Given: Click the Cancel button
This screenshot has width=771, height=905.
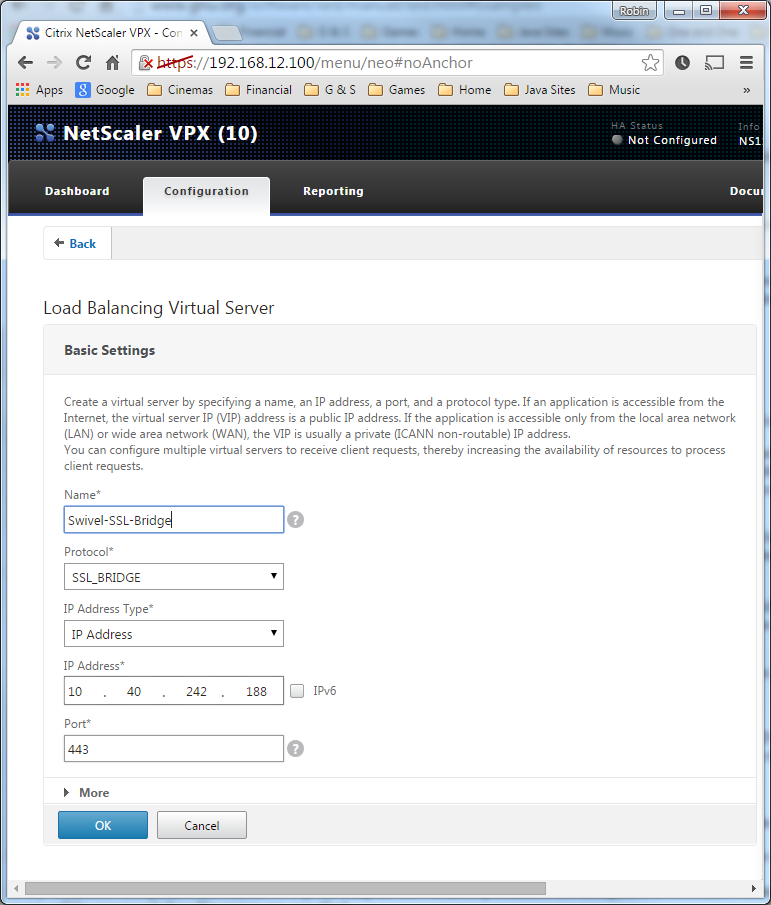Looking at the screenshot, I should click(202, 825).
